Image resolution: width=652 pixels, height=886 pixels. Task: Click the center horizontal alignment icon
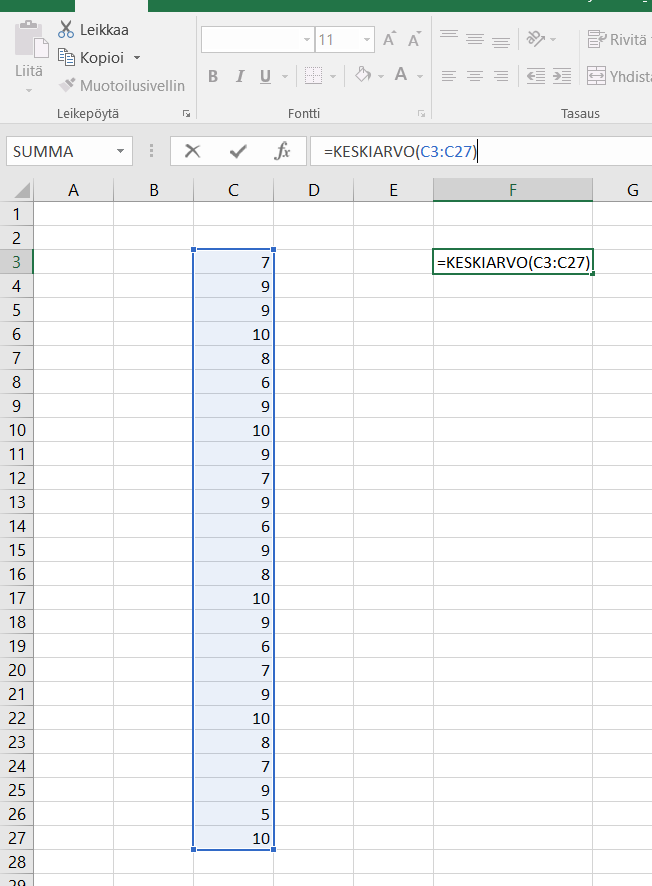point(475,76)
